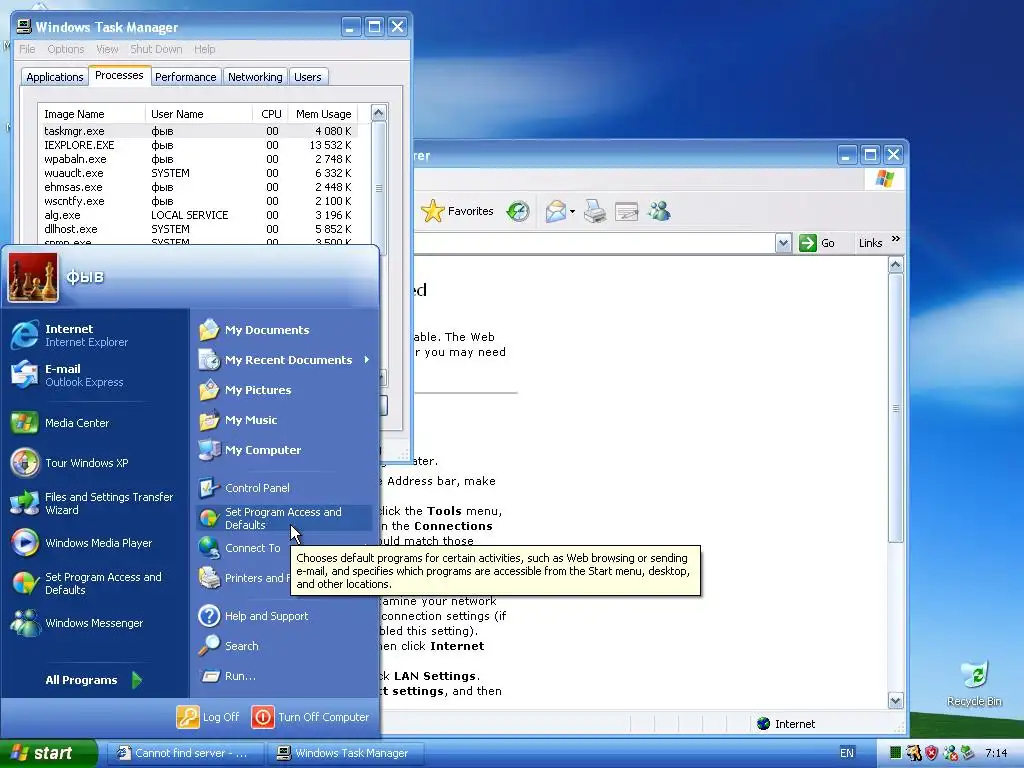Open the Run dialog
The image size is (1024, 768).
(227, 676)
